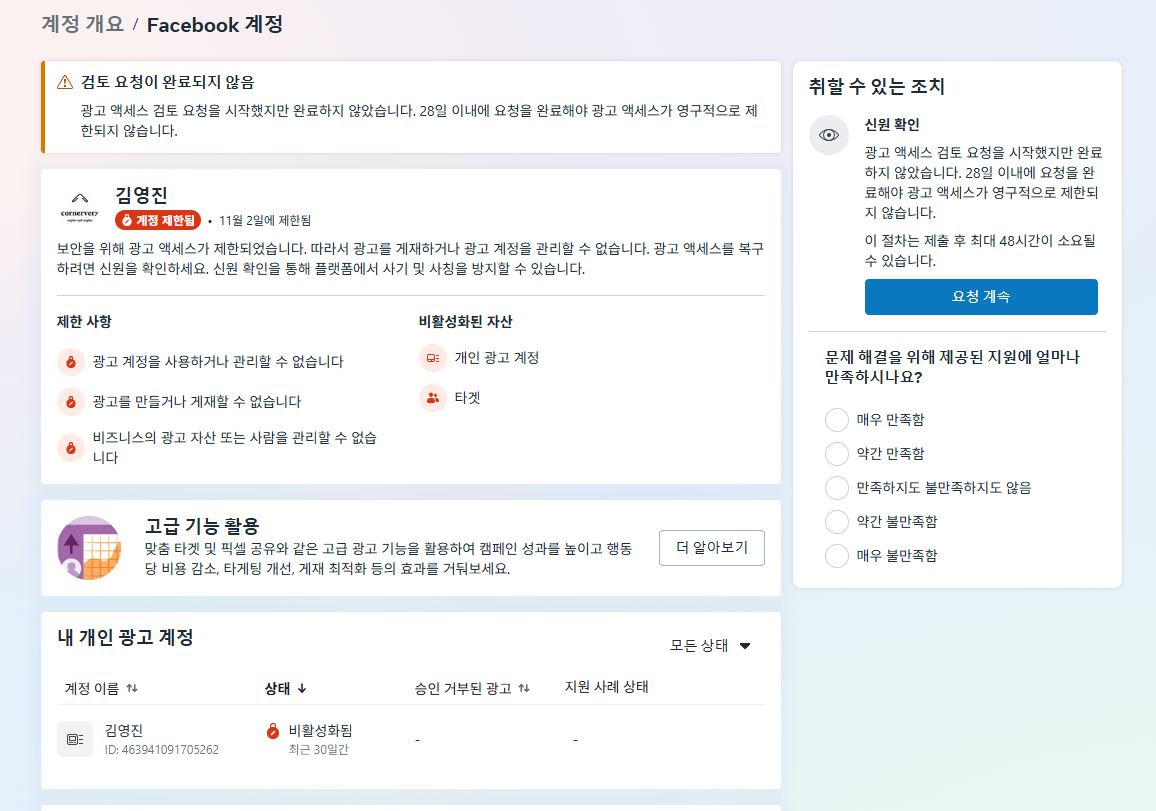1156x811 pixels.
Task: Click the ad account icon beside 김영진 row
Action: click(x=75, y=739)
